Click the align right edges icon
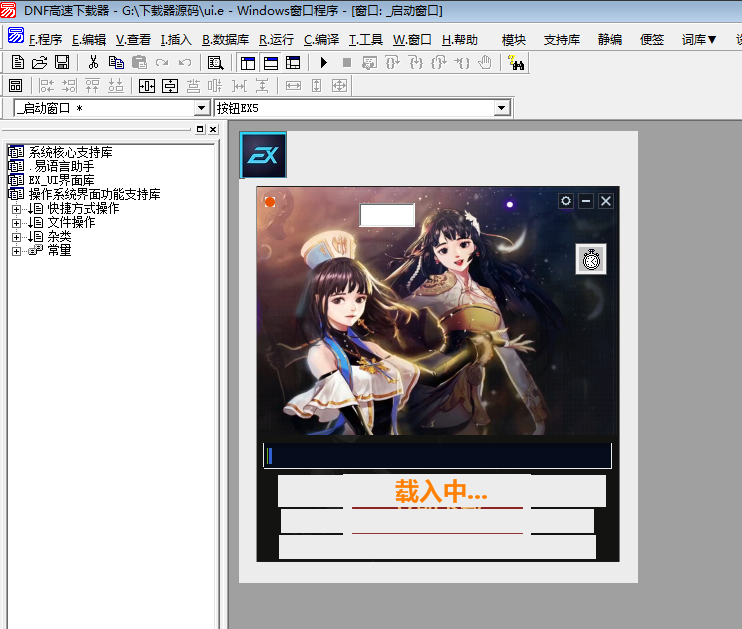 (x=69, y=86)
